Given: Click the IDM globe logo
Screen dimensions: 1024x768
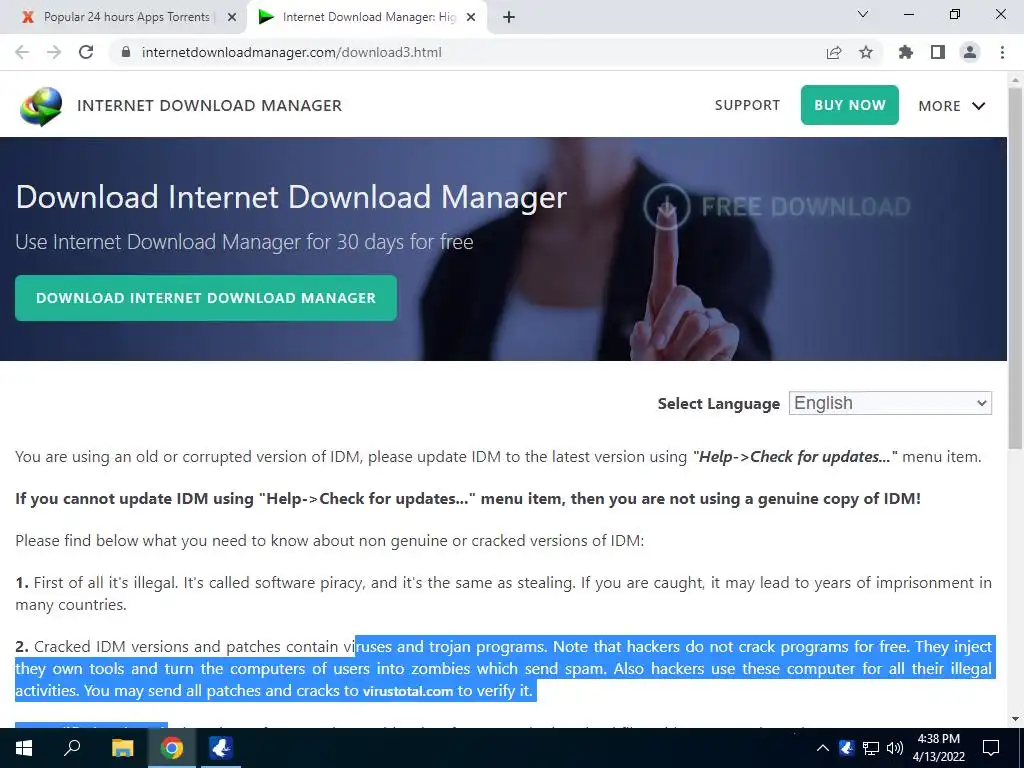Looking at the screenshot, I should coord(41,106).
